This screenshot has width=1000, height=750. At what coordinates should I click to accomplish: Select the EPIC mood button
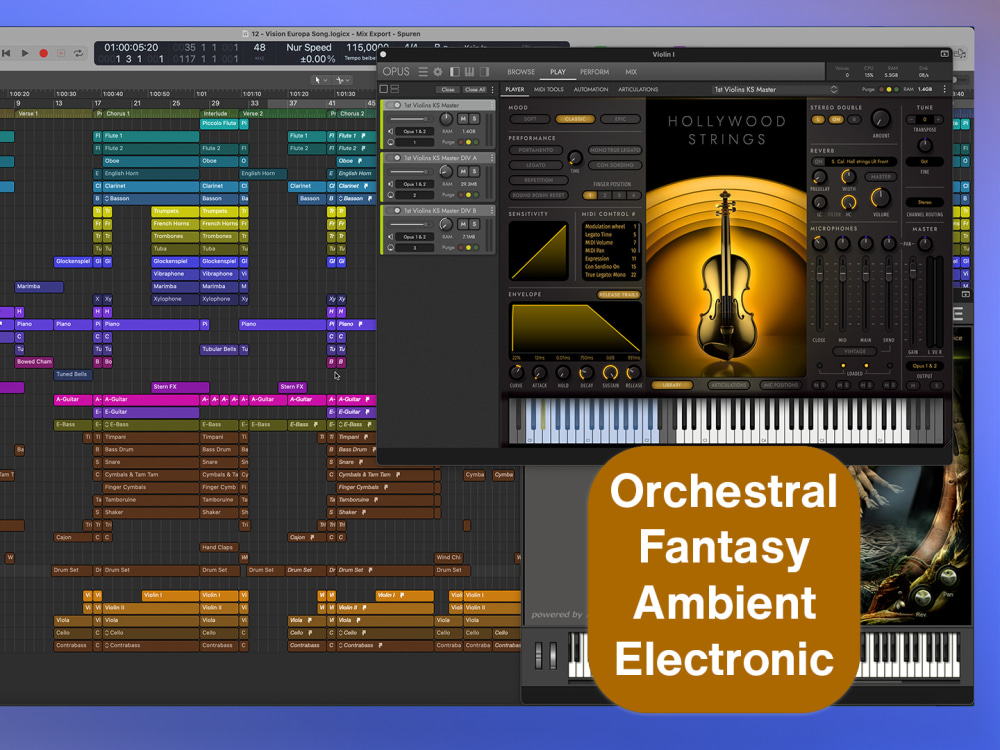point(620,119)
